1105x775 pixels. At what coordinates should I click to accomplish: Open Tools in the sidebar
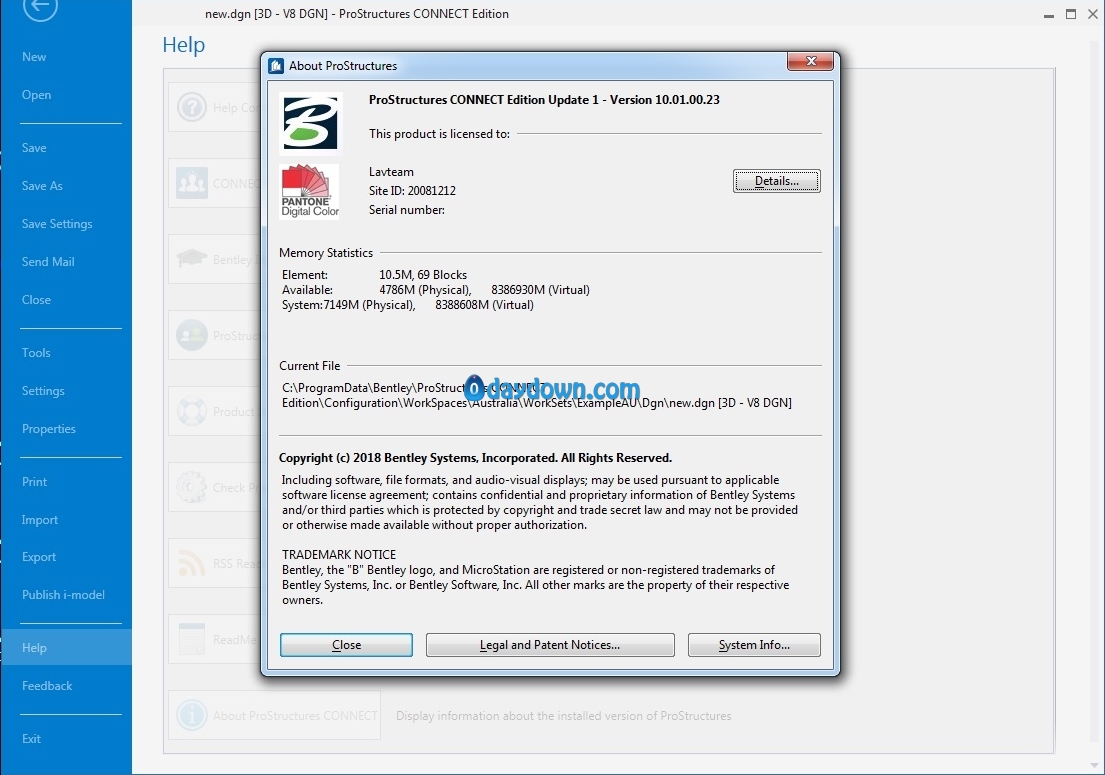pyautogui.click(x=36, y=353)
